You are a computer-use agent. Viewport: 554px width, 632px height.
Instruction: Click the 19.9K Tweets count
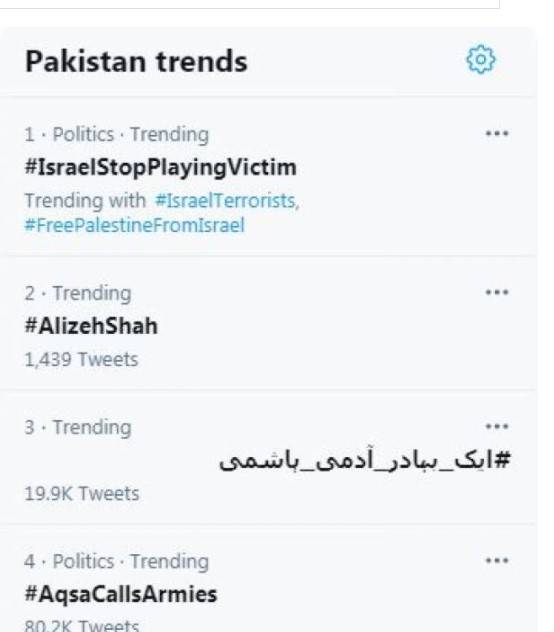point(82,494)
